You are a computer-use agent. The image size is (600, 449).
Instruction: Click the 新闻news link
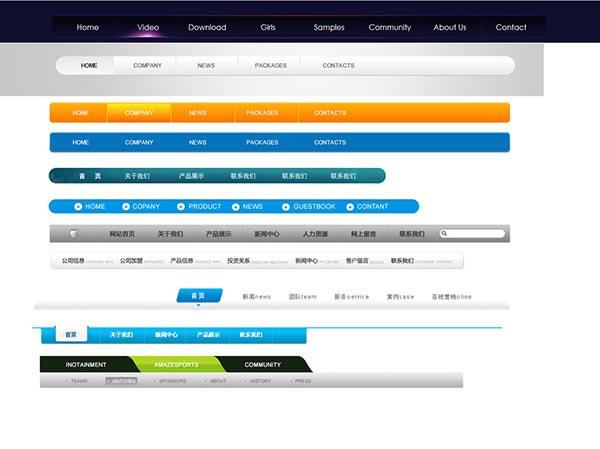tap(256, 297)
